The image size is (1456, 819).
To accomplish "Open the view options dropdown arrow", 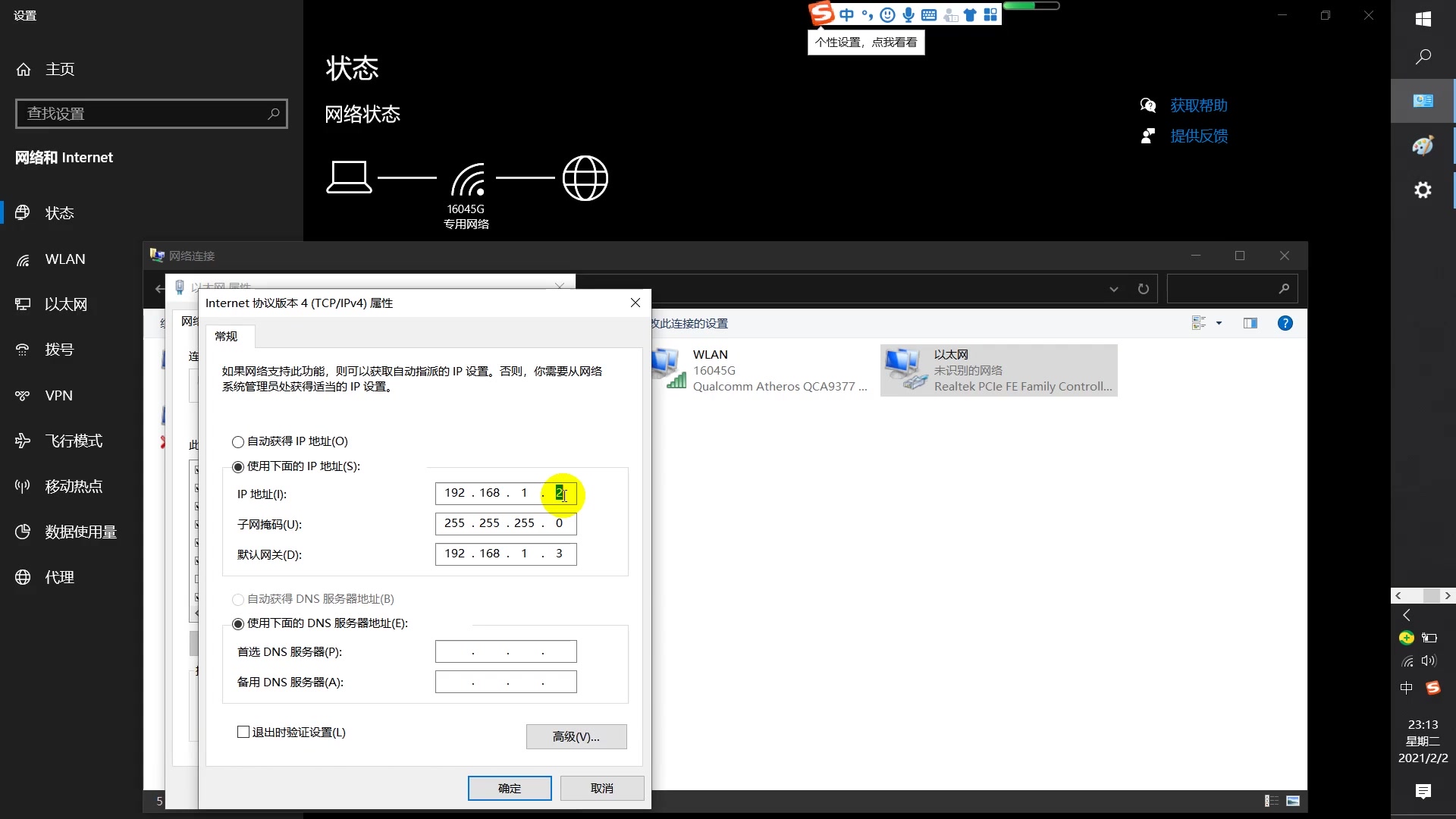I will click(1219, 324).
